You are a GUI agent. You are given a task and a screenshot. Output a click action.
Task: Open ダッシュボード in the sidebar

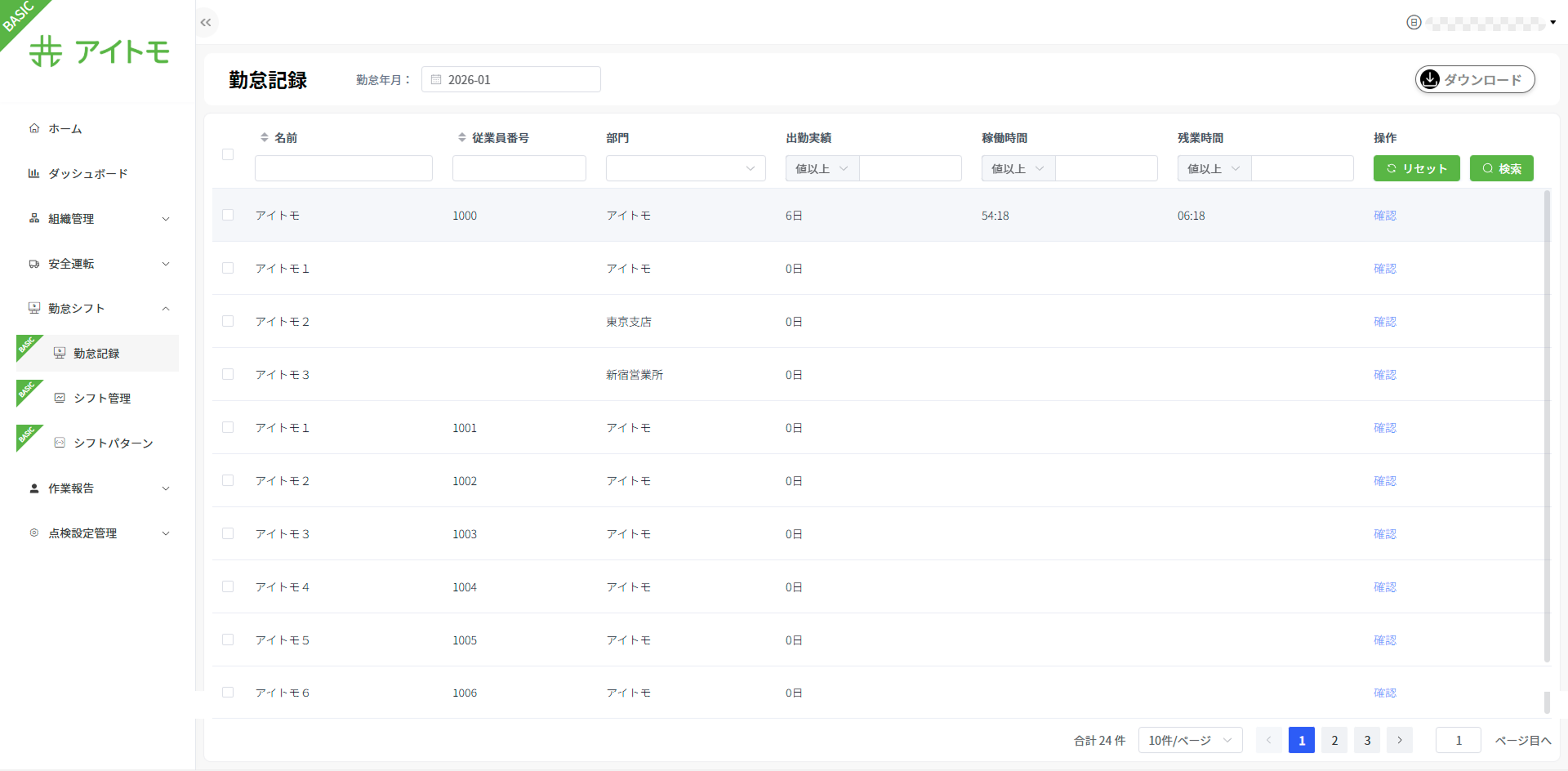click(x=87, y=174)
